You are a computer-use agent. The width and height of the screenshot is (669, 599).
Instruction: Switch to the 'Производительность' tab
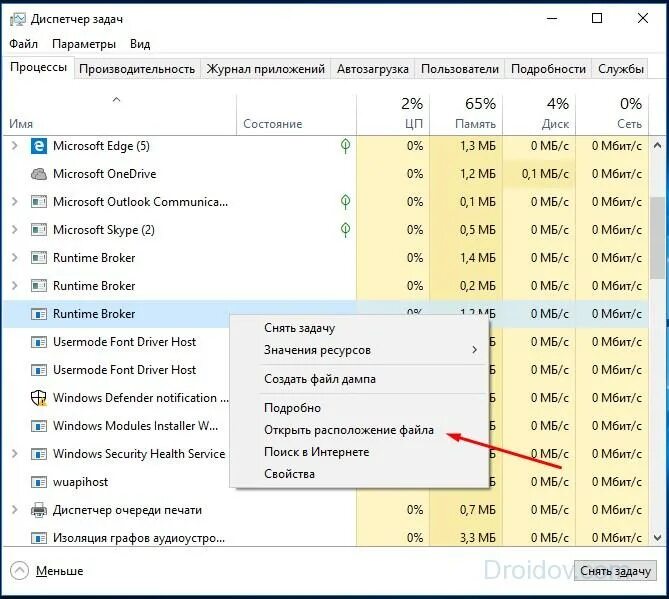[137, 69]
